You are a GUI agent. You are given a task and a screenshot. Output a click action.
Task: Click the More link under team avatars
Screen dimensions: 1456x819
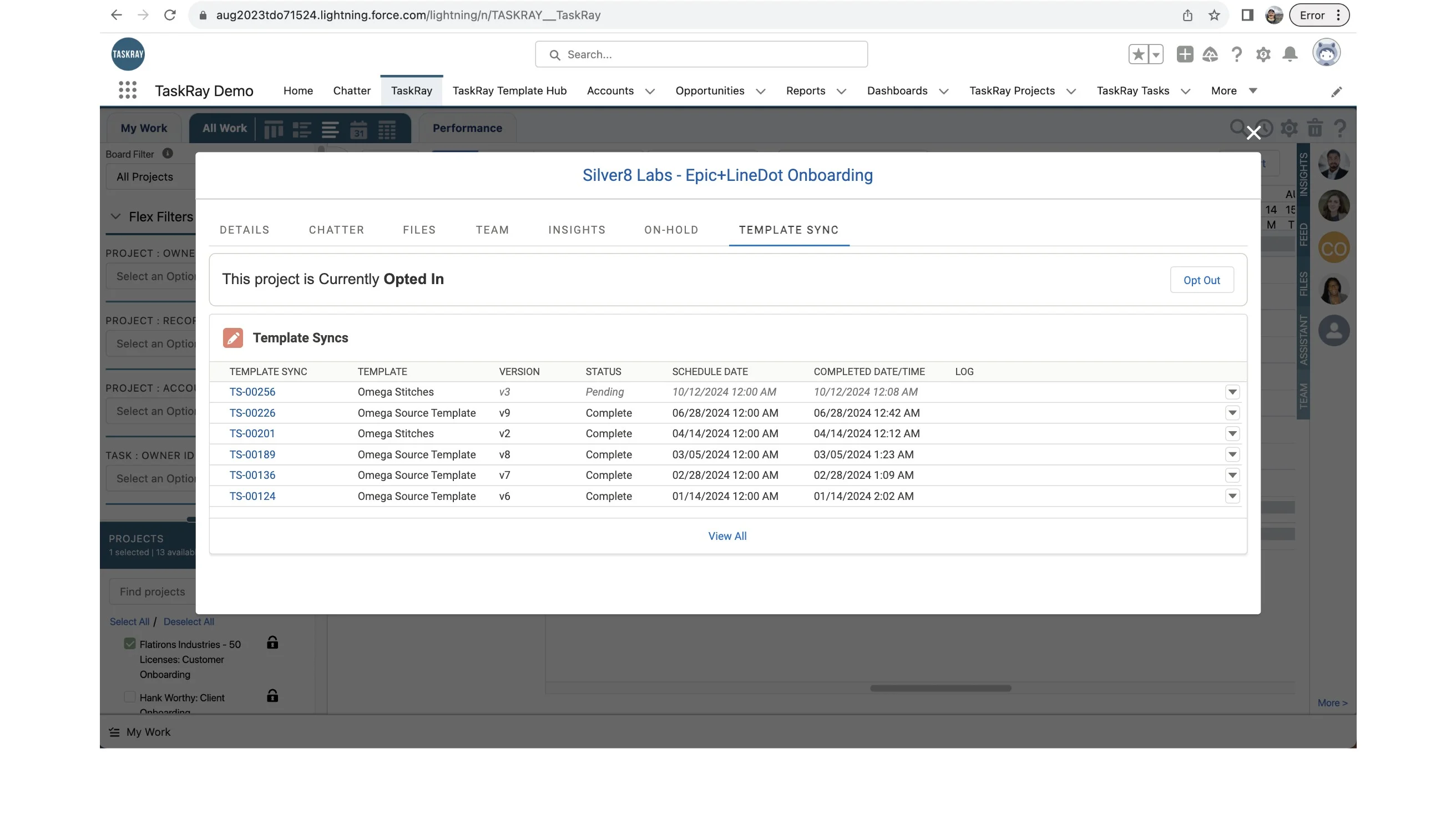coord(1332,702)
